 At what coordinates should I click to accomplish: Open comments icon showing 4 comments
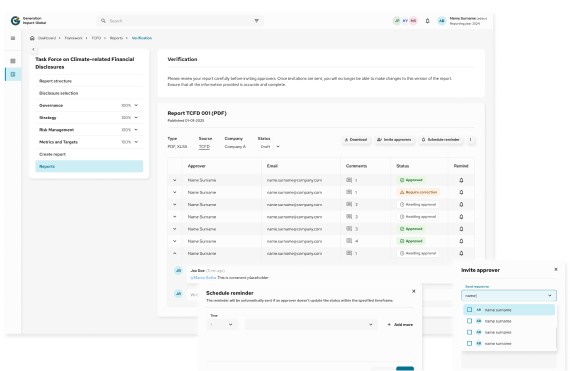click(349, 241)
